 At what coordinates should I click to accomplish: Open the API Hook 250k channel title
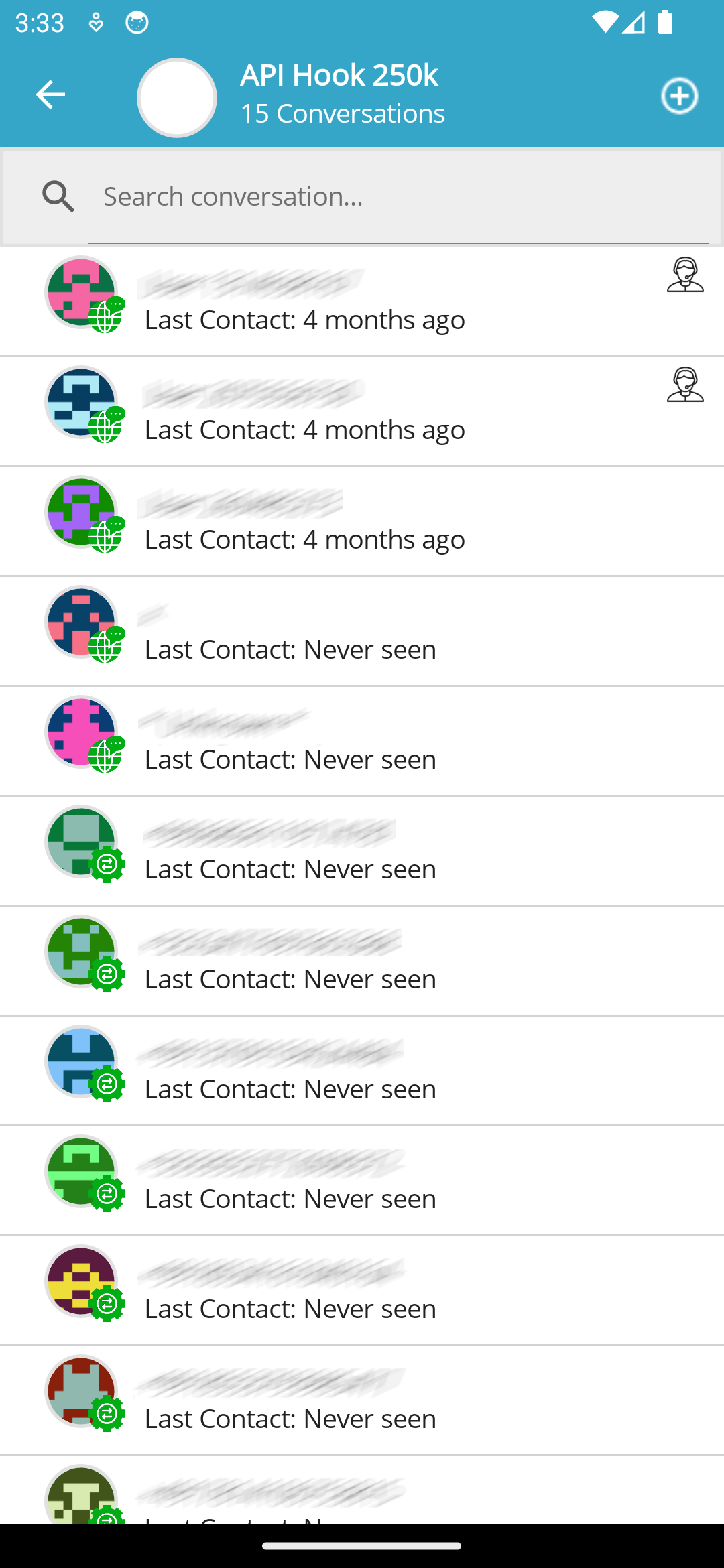pyautogui.click(x=339, y=75)
